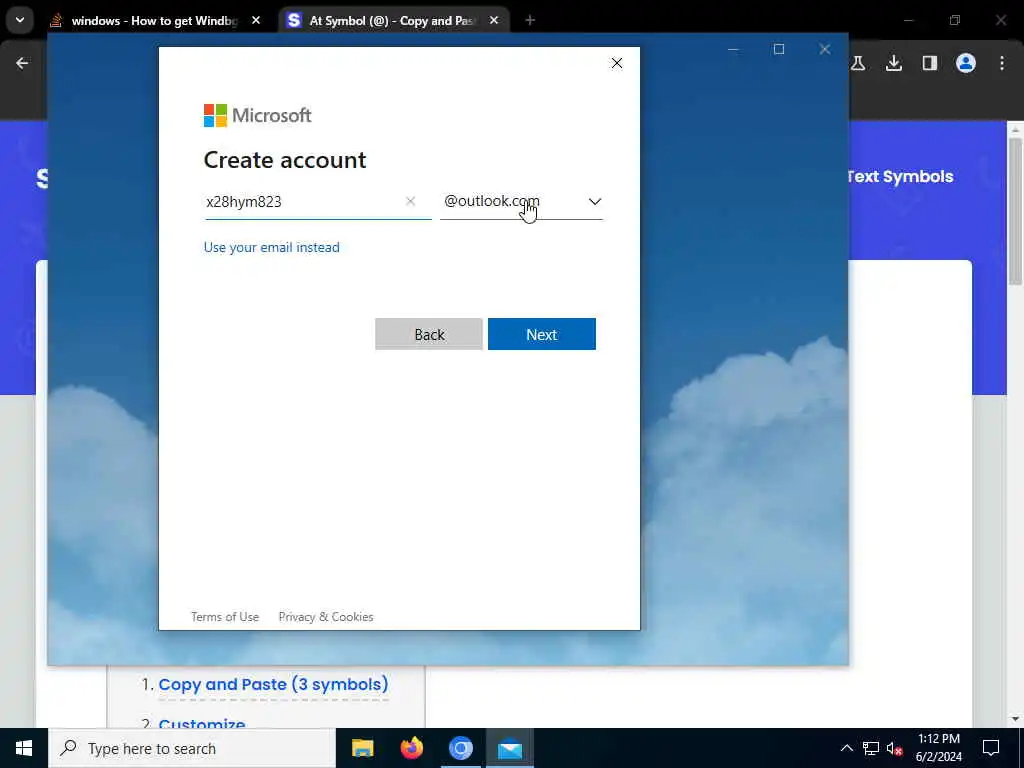
Task: Click the Next button in Create account
Action: 541,334
